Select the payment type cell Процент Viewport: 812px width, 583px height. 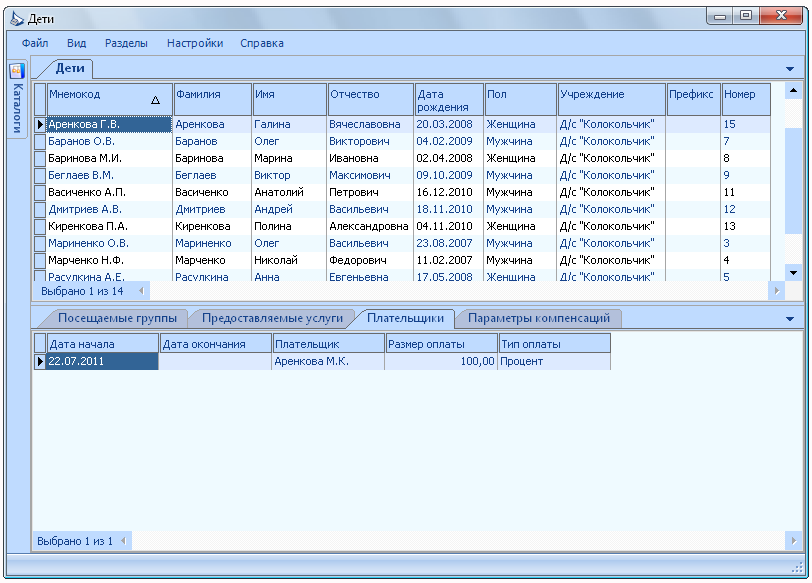pyautogui.click(x=555, y=361)
